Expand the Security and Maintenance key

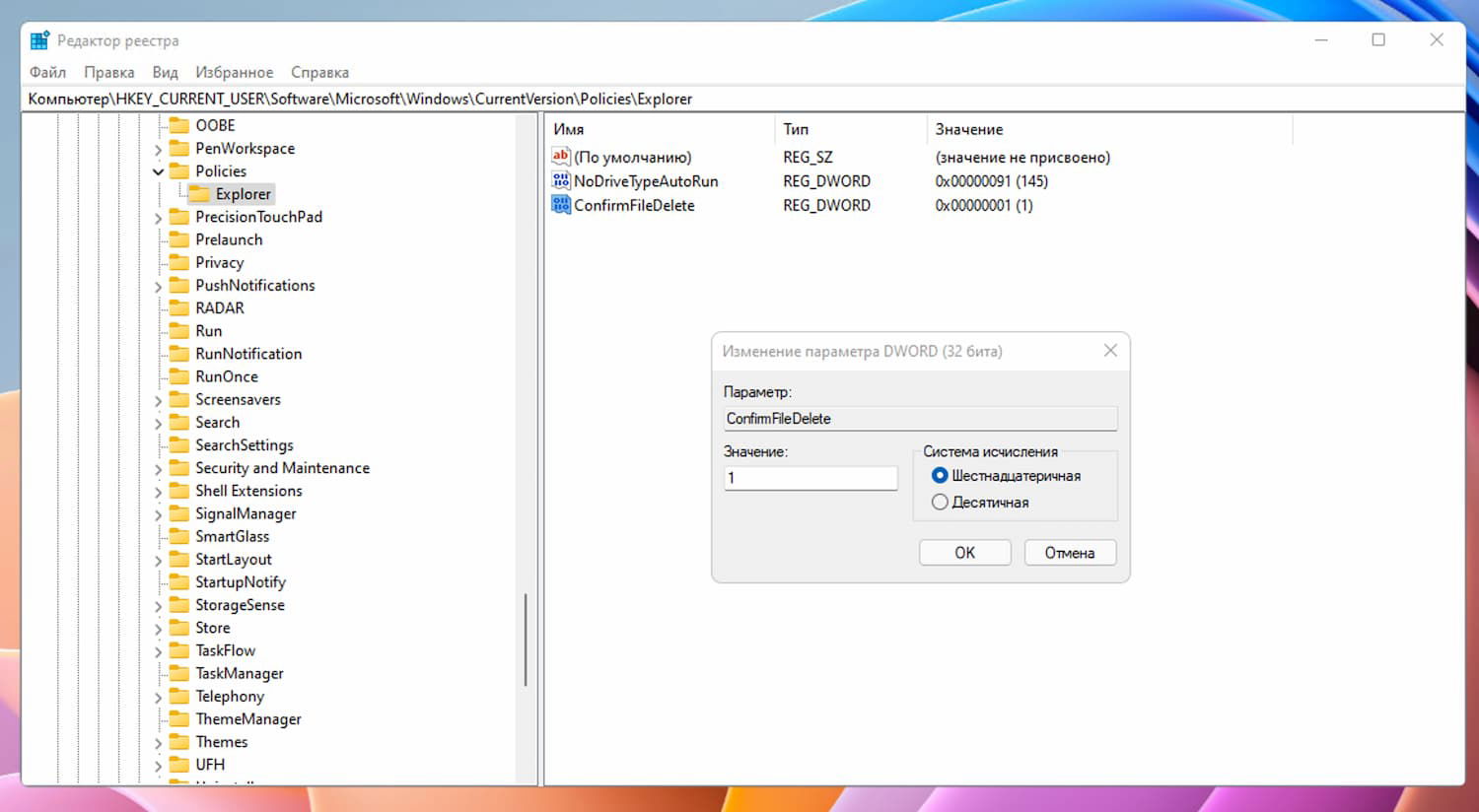[x=158, y=469]
